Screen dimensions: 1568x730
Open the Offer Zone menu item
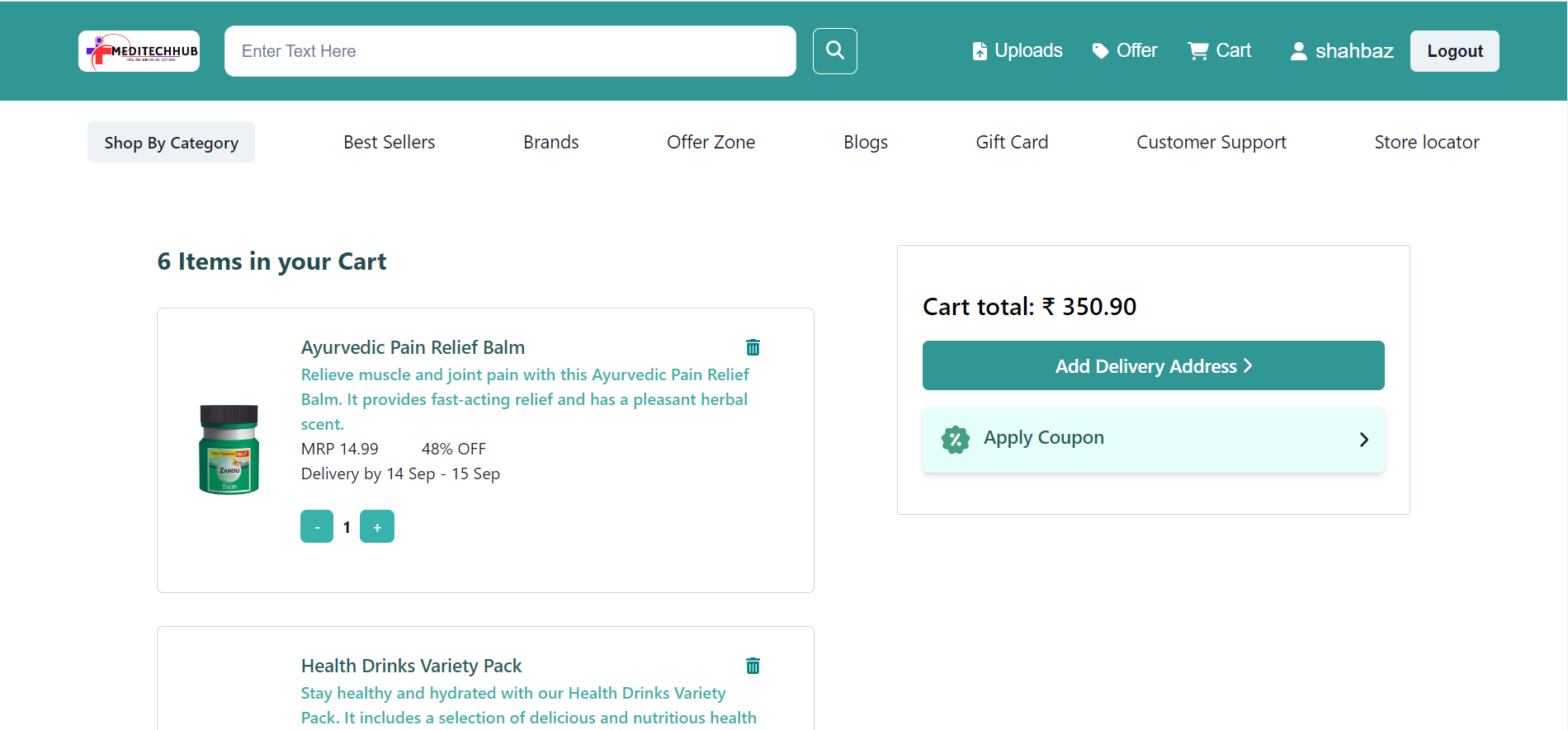pos(711,143)
